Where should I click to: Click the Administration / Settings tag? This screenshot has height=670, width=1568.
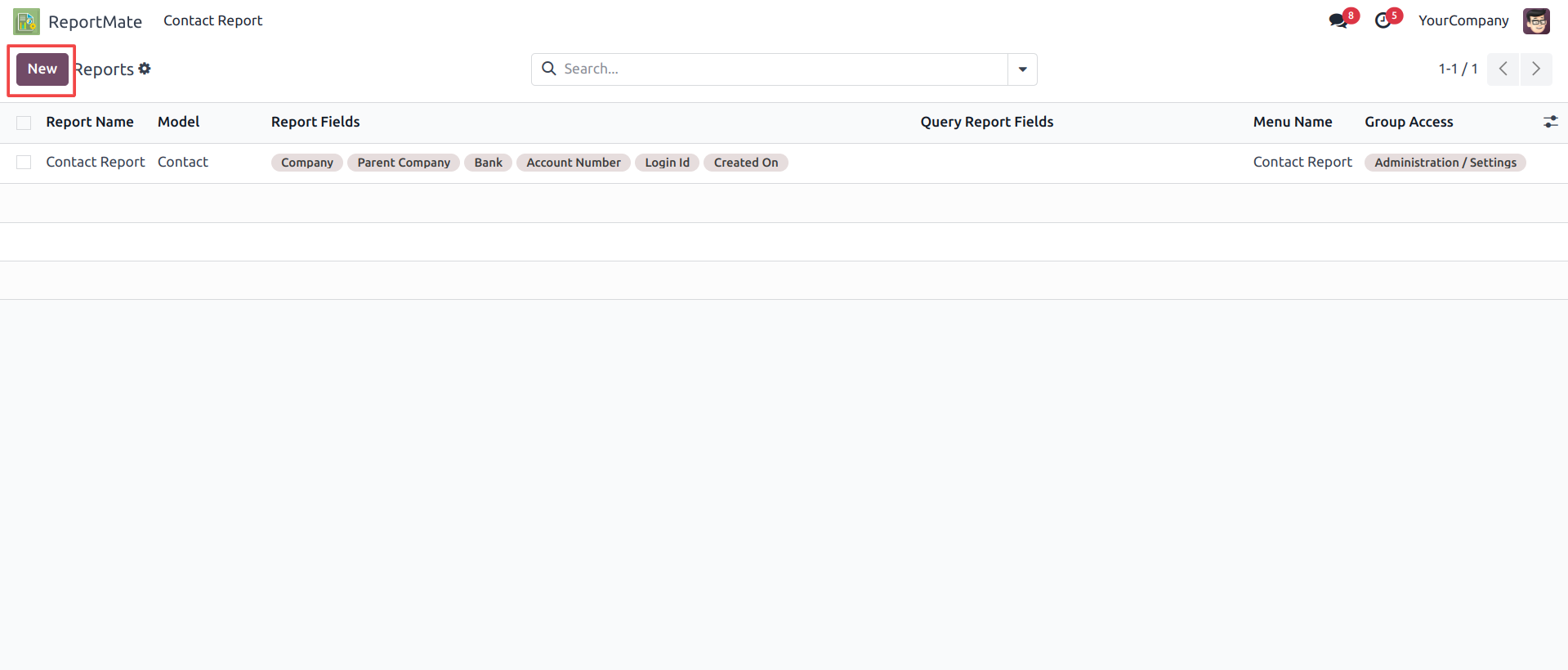pos(1445,163)
